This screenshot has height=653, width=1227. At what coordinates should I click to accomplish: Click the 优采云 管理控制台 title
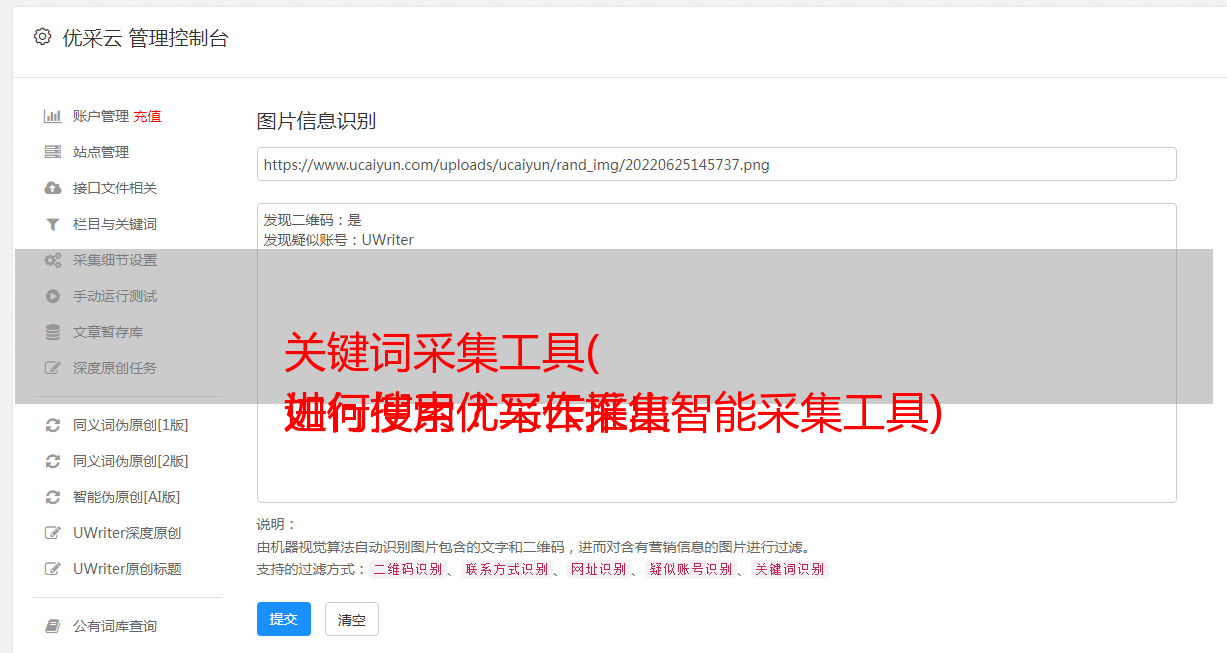(145, 38)
